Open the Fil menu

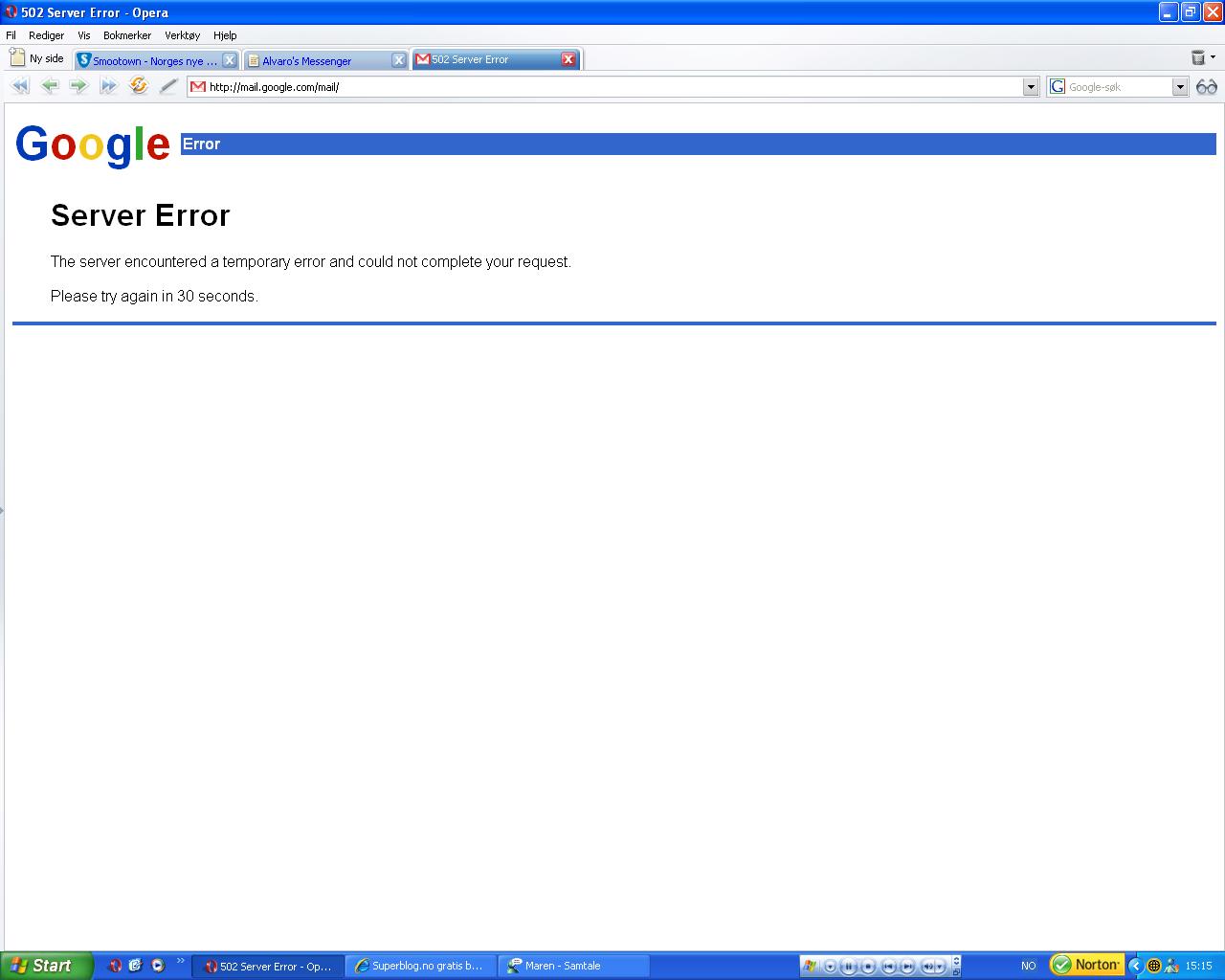[x=11, y=35]
